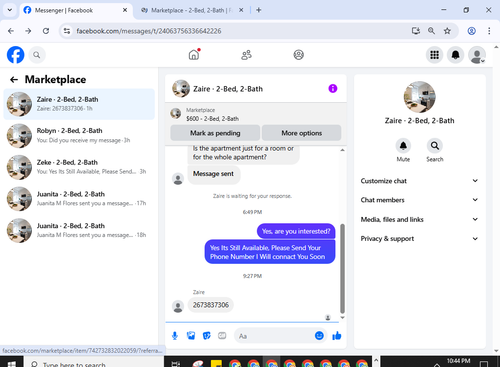Click the 'Message sent' bubble

pyautogui.click(x=213, y=174)
